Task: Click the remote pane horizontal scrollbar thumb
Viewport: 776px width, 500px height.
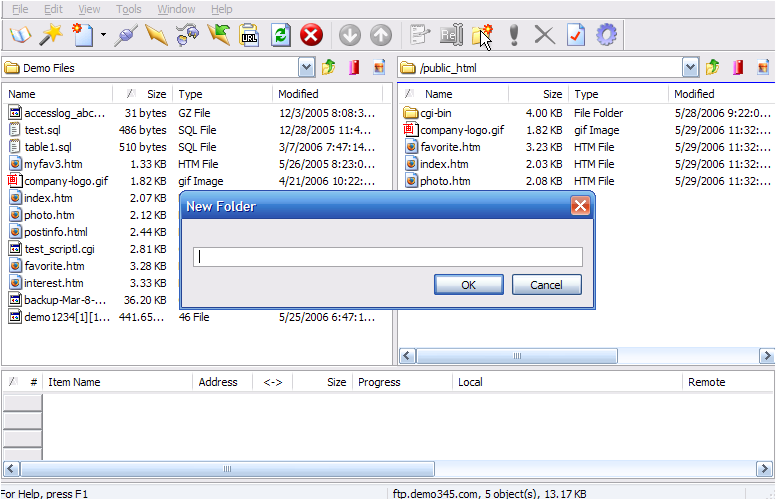Action: 517,356
